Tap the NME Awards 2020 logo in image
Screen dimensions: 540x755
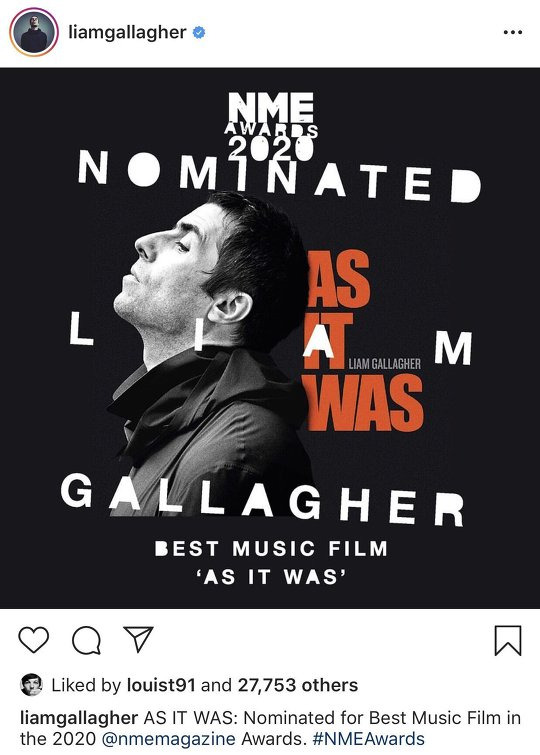tap(271, 126)
